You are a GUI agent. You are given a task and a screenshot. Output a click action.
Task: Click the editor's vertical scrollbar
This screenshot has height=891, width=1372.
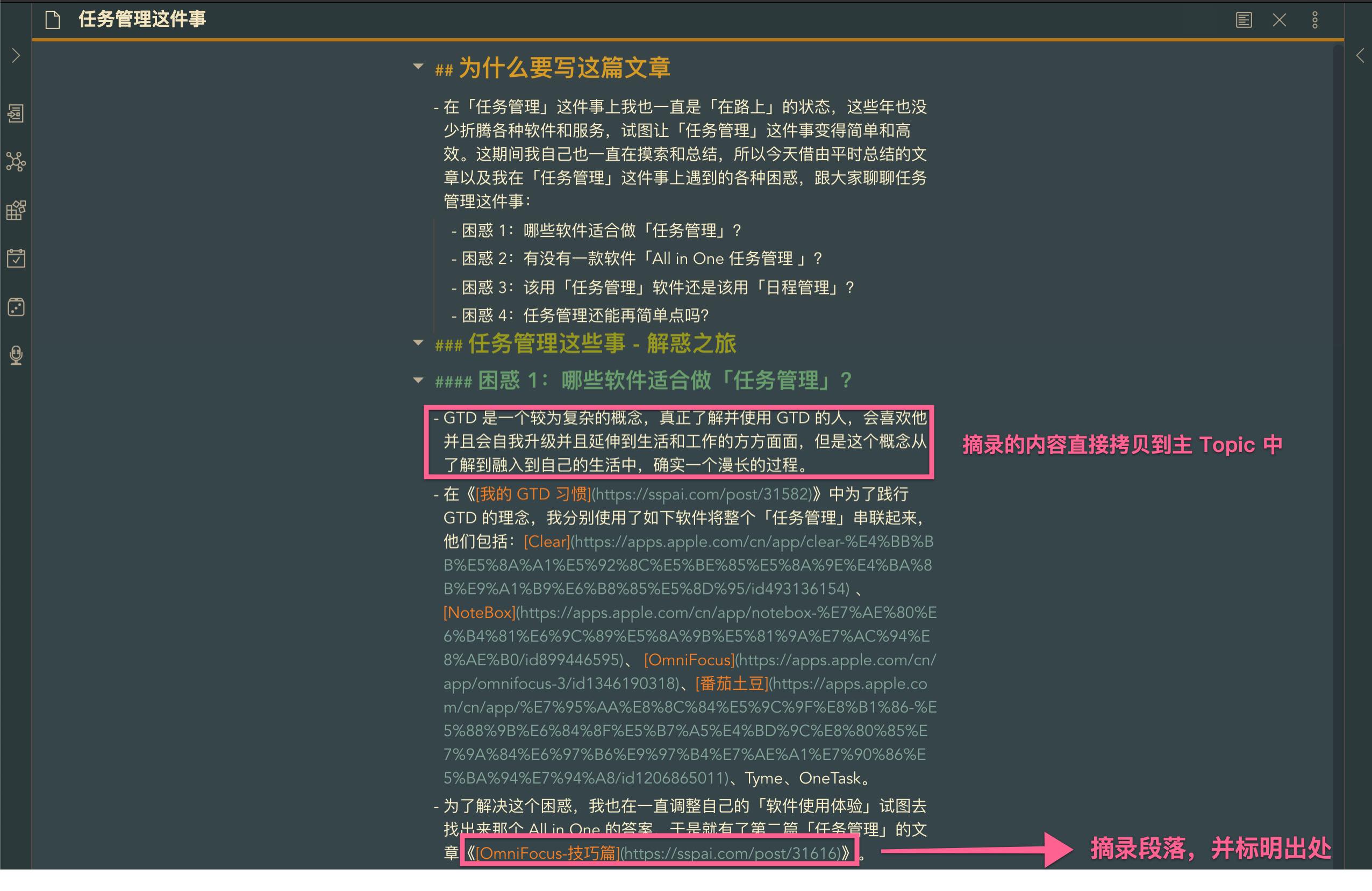coord(1338,404)
